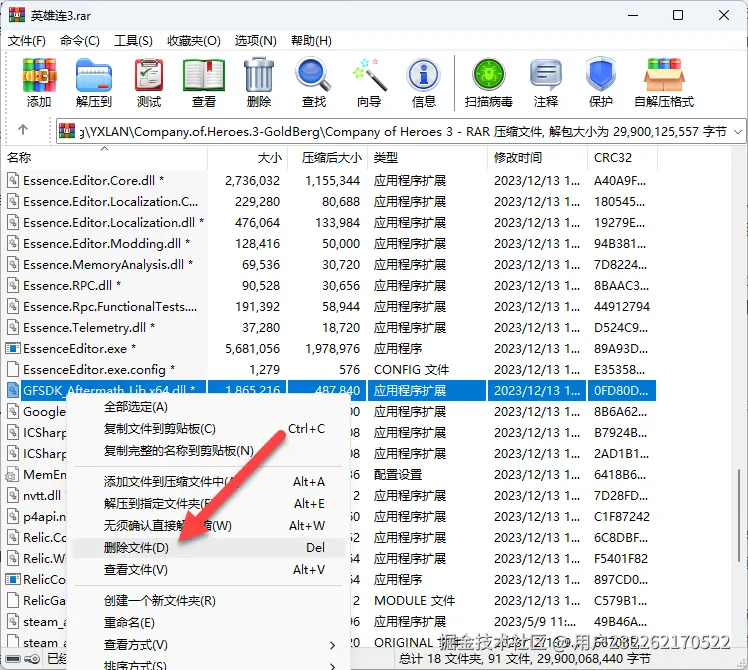Select the Essence.MemoryAnalysis.dll file

108,264
